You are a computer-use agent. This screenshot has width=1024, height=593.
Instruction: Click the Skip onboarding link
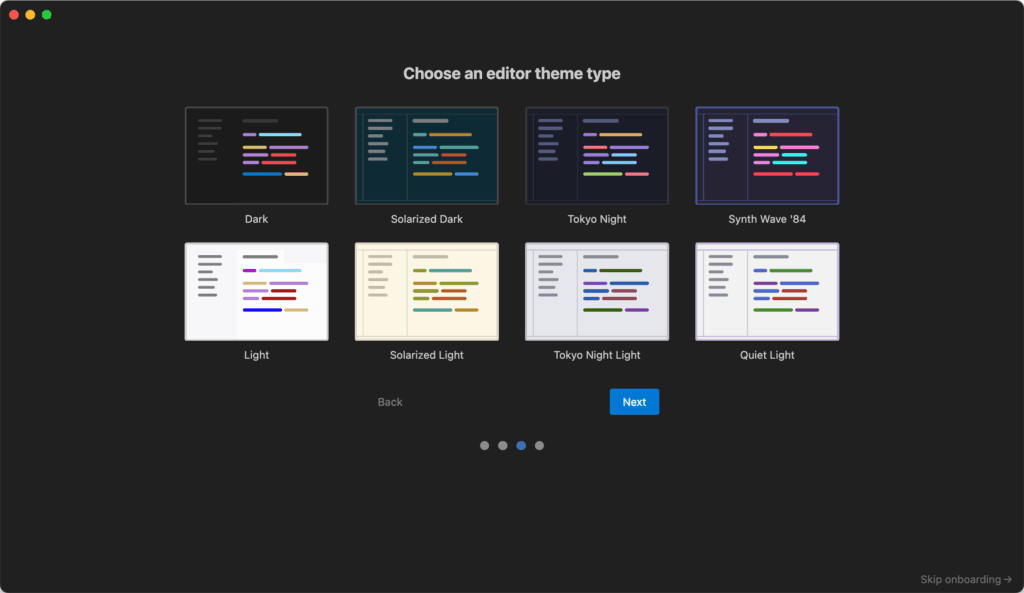tap(966, 579)
